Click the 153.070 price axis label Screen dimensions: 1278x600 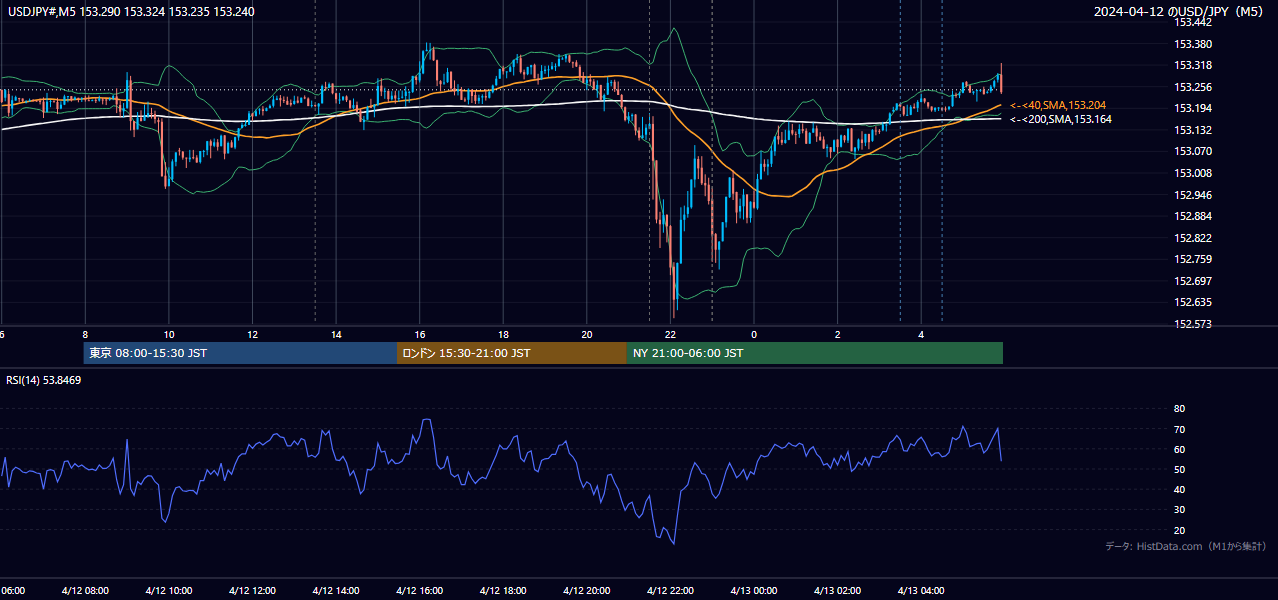click(x=1192, y=151)
